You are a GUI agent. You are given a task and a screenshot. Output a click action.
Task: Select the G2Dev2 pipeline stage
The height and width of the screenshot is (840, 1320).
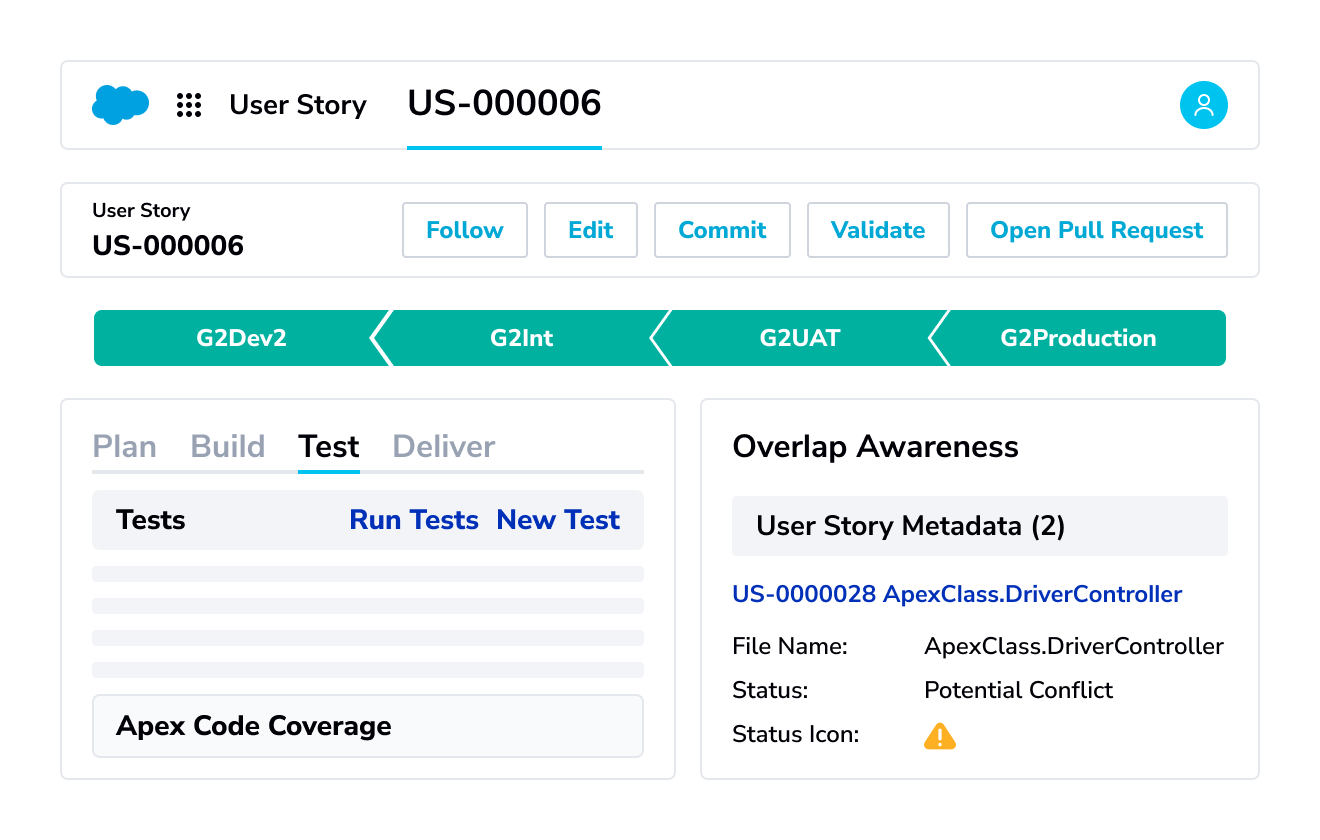point(240,338)
